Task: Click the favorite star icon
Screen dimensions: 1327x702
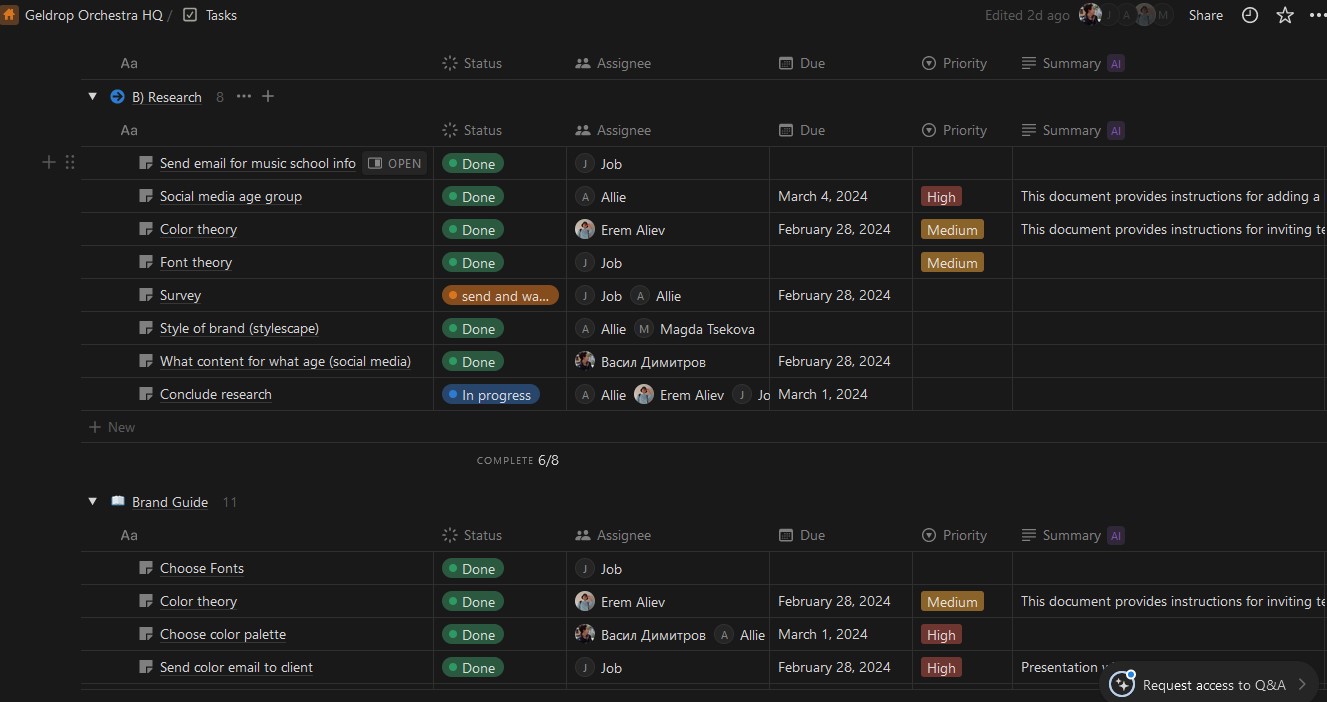Action: tap(1285, 15)
